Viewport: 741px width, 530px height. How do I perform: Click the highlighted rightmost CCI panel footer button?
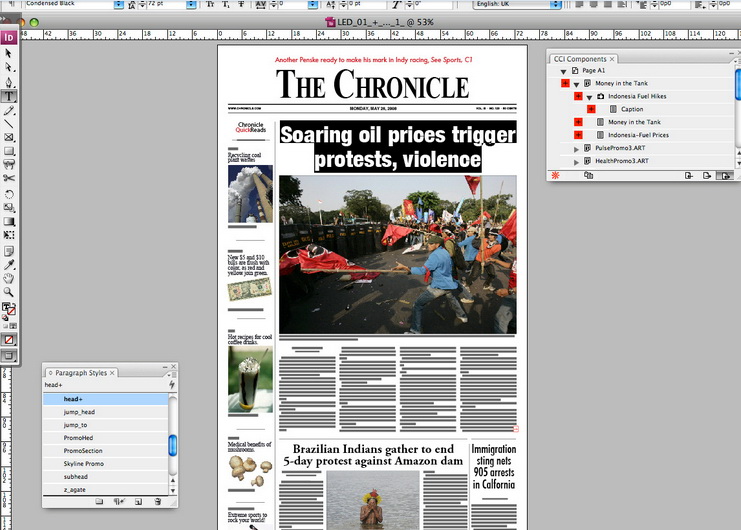(725, 176)
